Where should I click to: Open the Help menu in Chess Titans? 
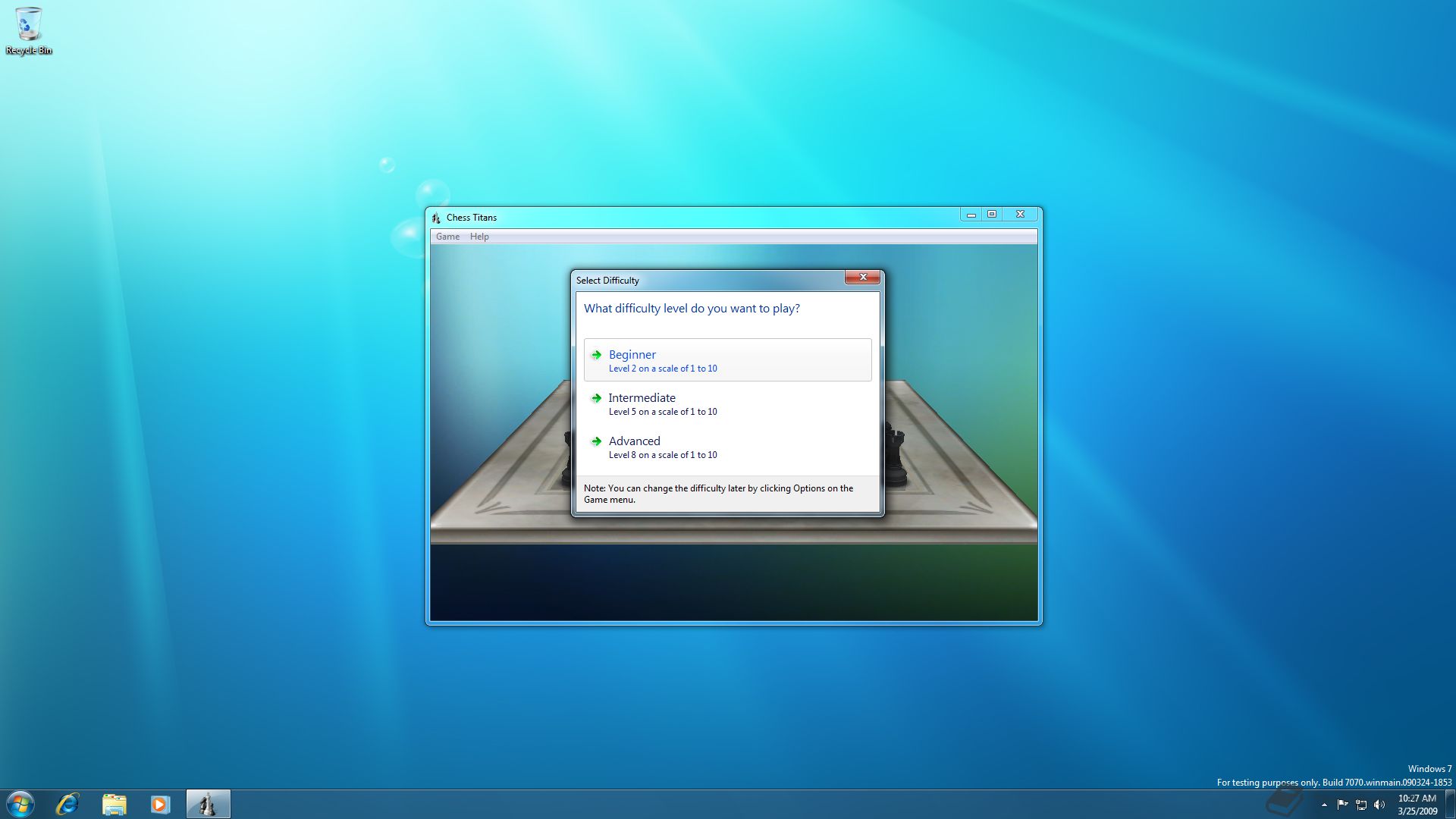tap(479, 237)
